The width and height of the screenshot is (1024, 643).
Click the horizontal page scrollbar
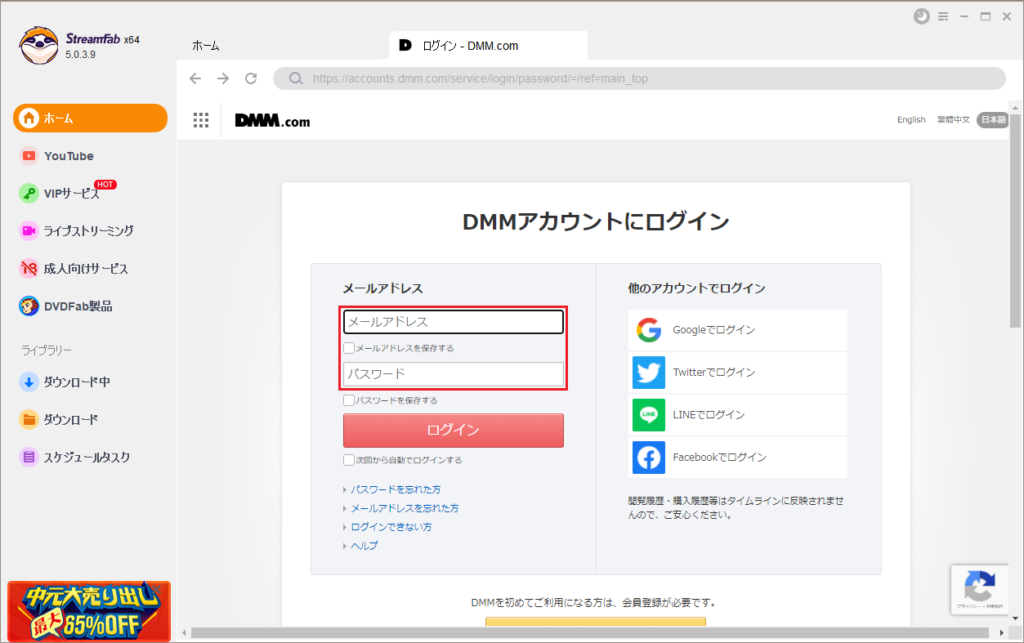590,633
